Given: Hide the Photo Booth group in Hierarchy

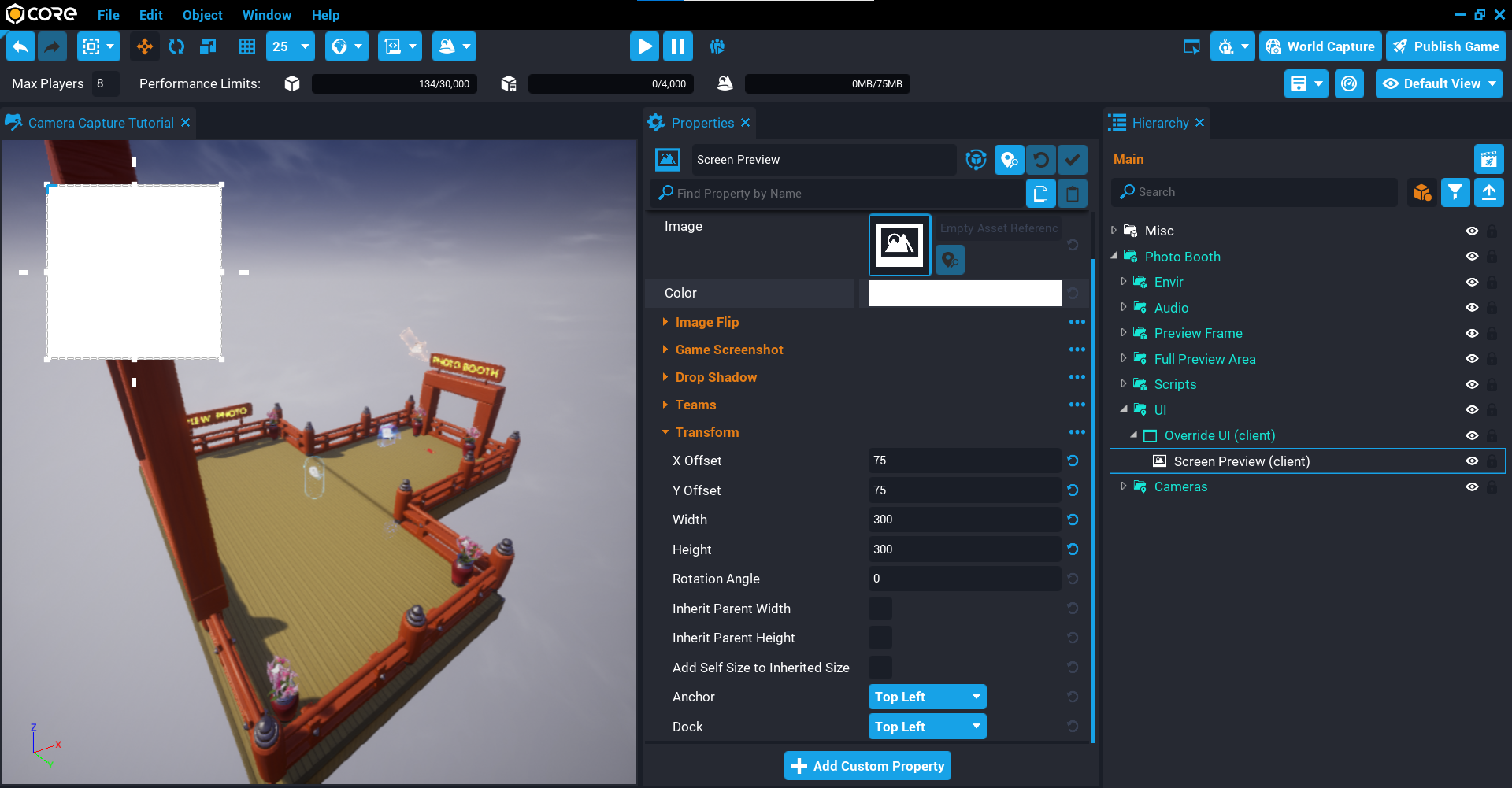Looking at the screenshot, I should 1473,256.
